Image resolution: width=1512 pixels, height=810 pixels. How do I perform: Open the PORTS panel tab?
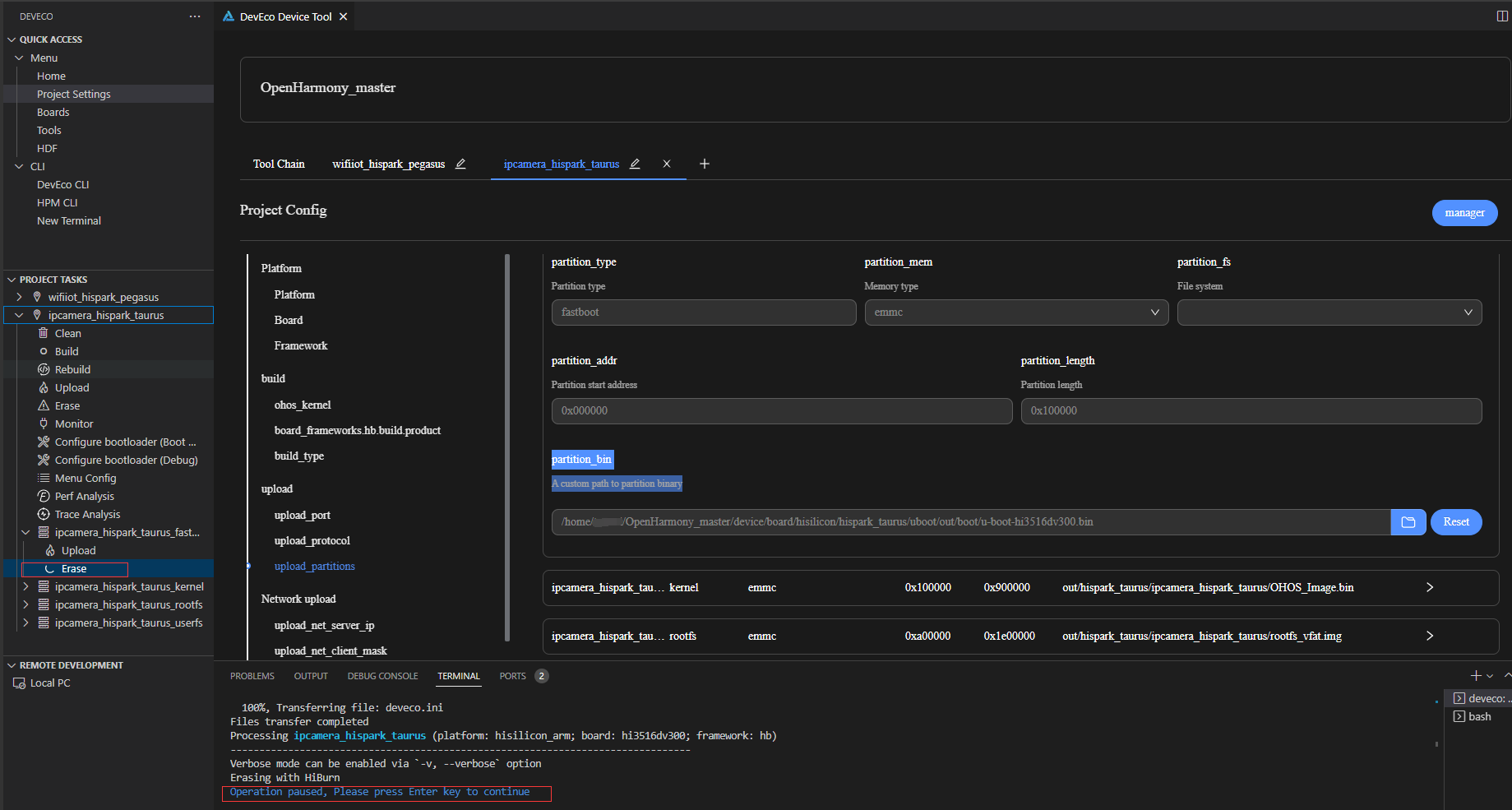[x=512, y=676]
